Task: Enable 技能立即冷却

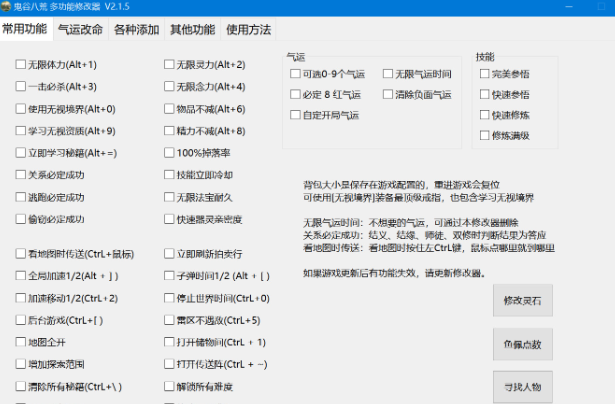Action: (x=169, y=175)
